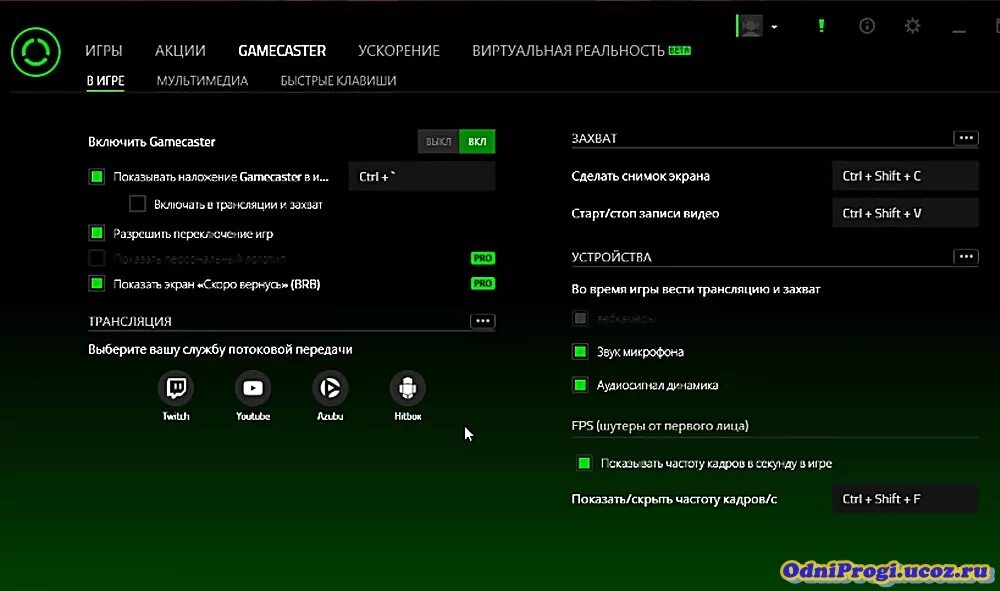Toggle the disabled personal logo checkbox
The width and height of the screenshot is (1000, 591).
click(x=96, y=258)
